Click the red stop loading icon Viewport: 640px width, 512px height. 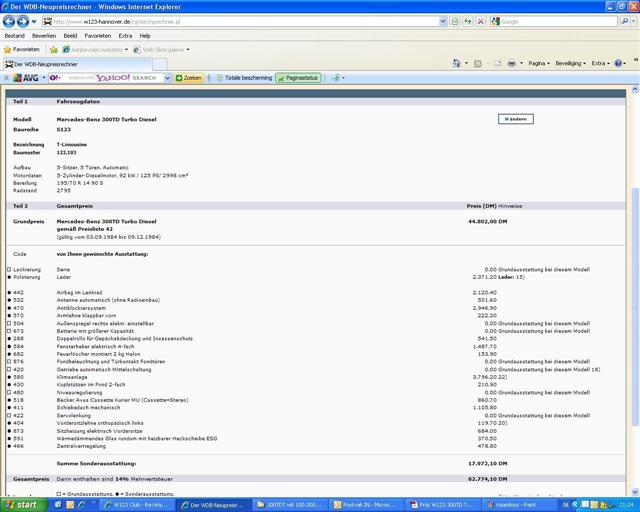coord(481,22)
